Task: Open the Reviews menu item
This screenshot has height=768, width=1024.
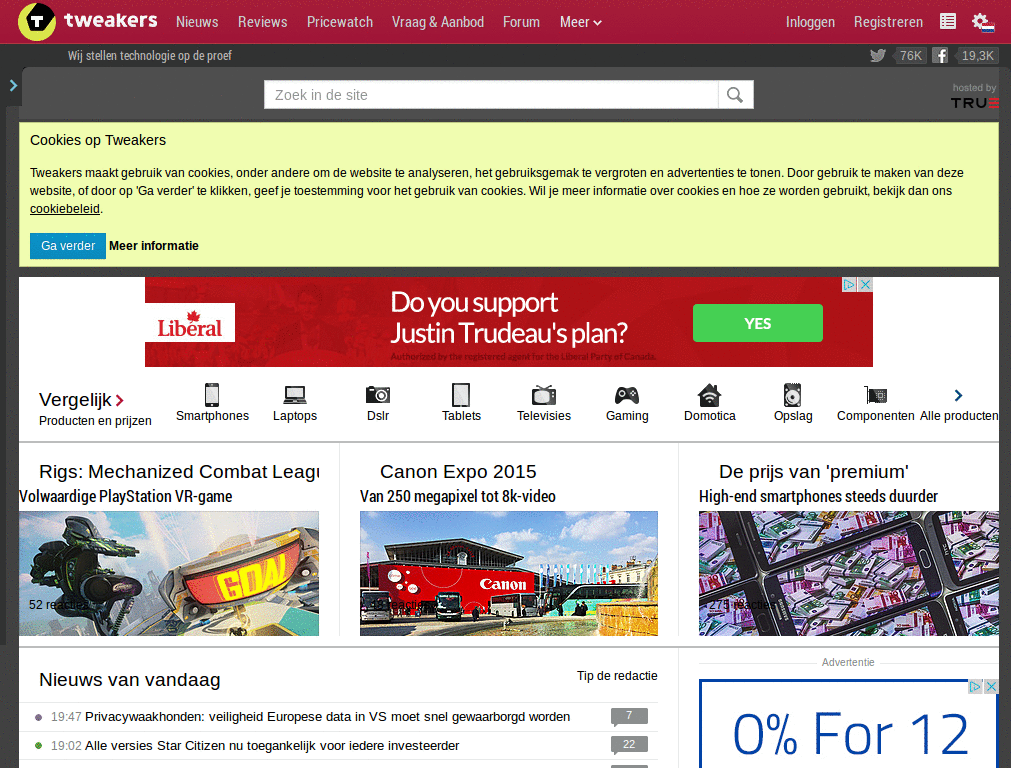Action: click(263, 22)
